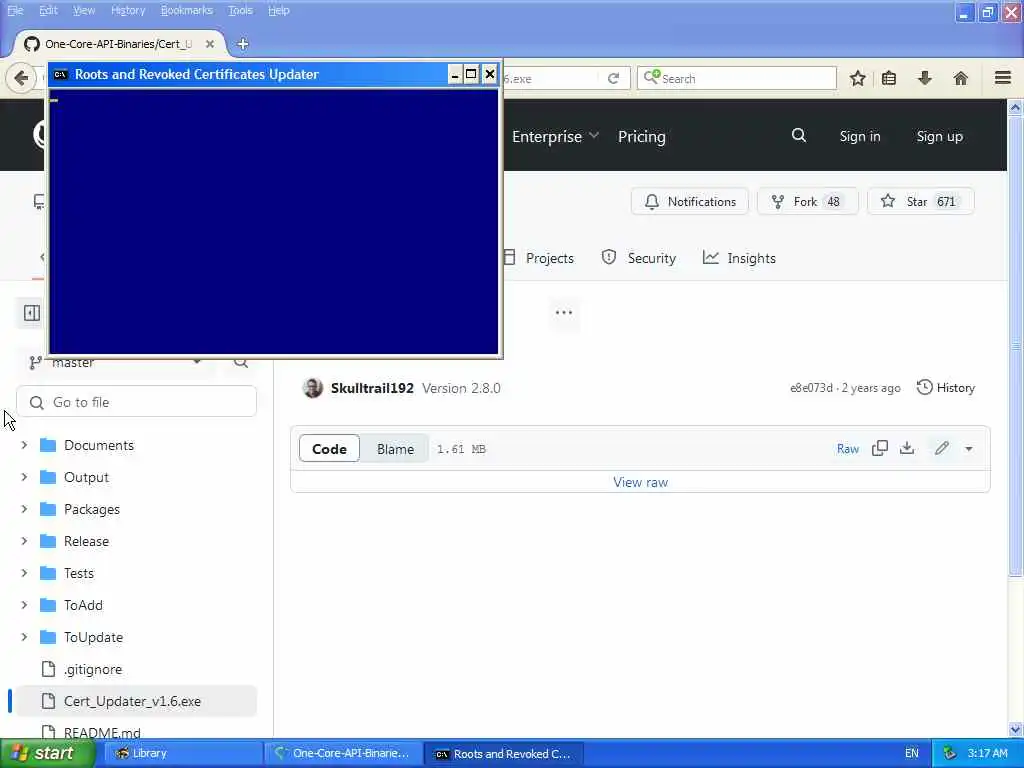Screen dimensions: 1024x768
Task: Fork the repository button
Action: 807,202
